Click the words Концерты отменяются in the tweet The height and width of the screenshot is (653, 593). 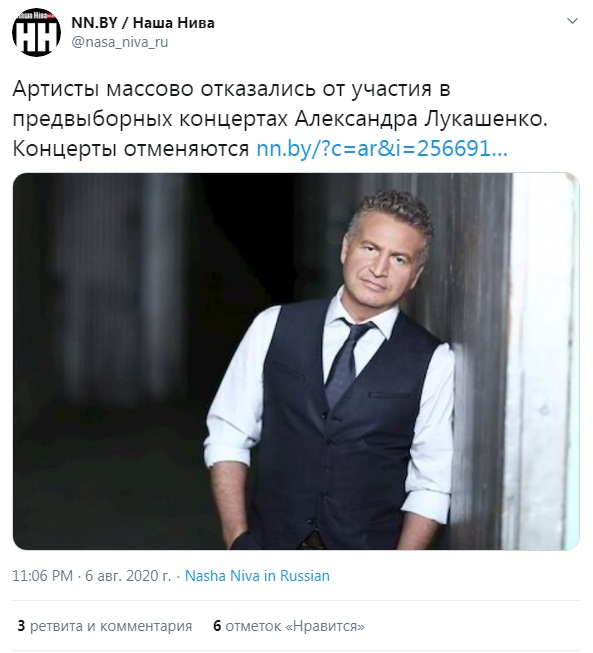[131, 149]
